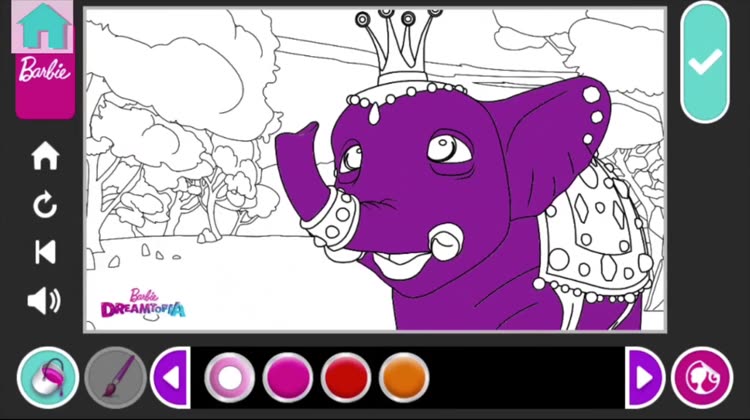Pick the white color swatch
The height and width of the screenshot is (420, 750).
pyautogui.click(x=230, y=377)
